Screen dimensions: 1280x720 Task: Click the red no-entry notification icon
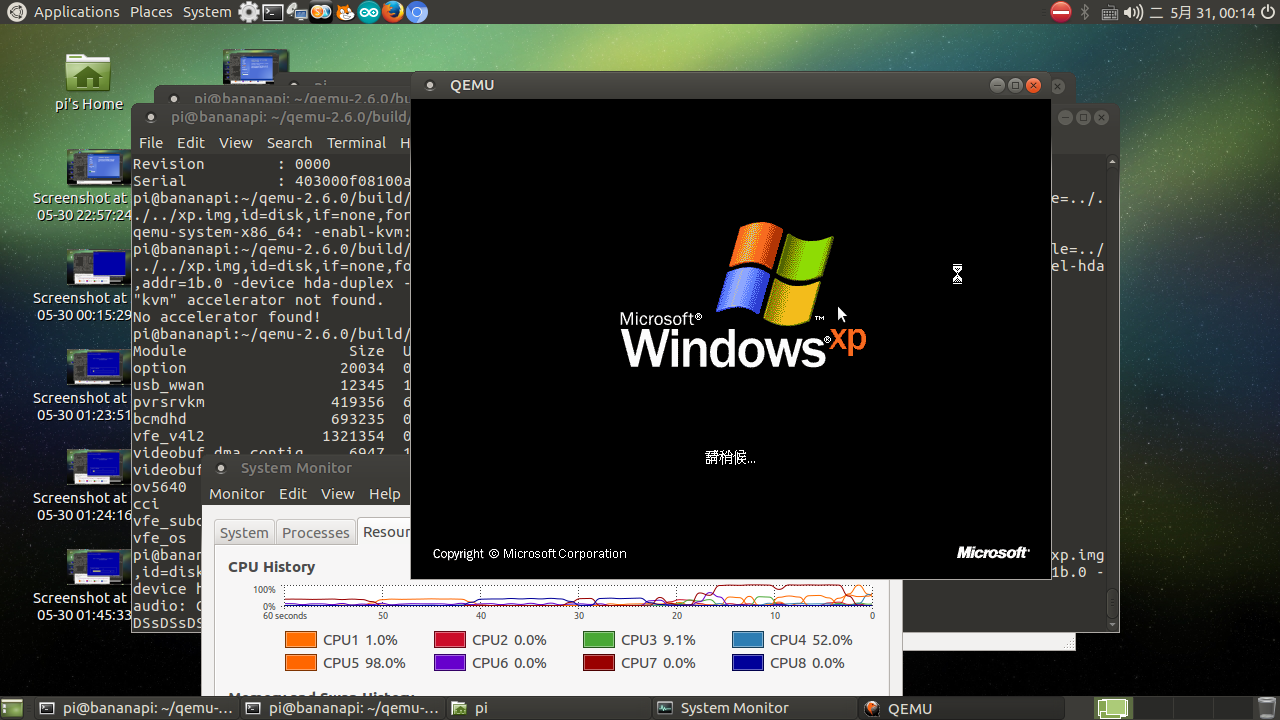1061,12
